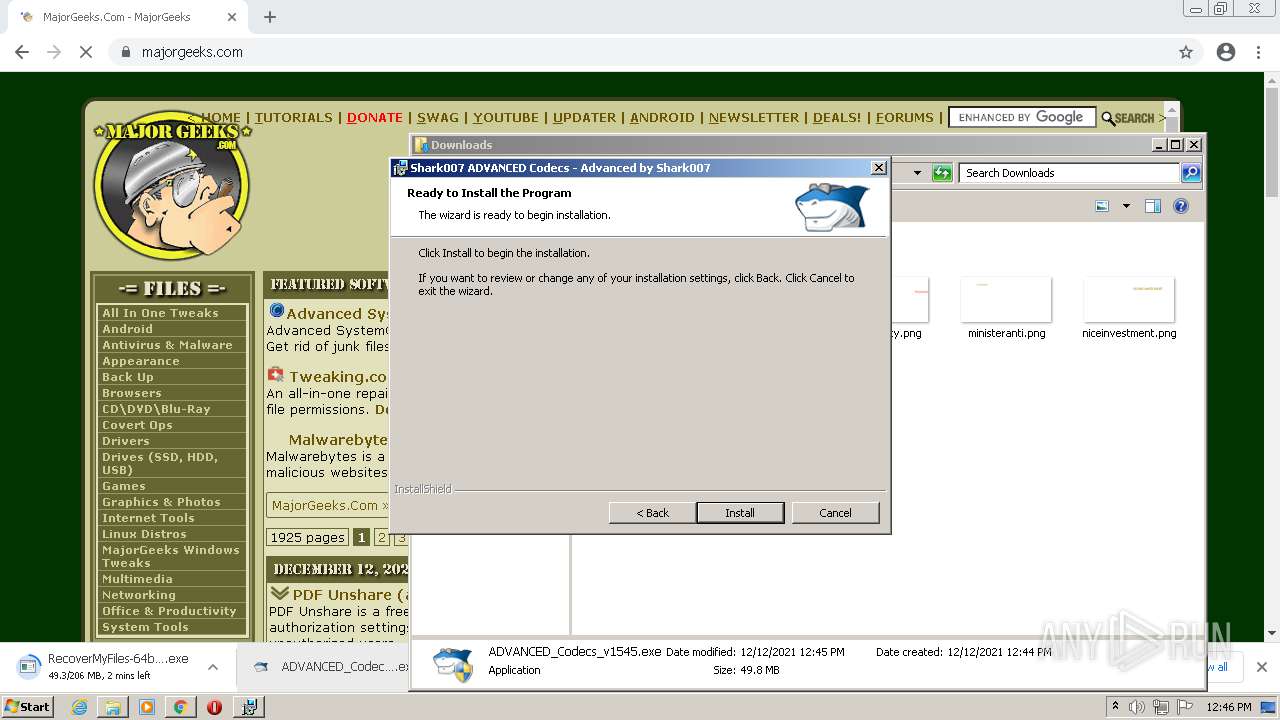Open media player taskbar icon
This screenshot has width=1280, height=720.
[147, 707]
